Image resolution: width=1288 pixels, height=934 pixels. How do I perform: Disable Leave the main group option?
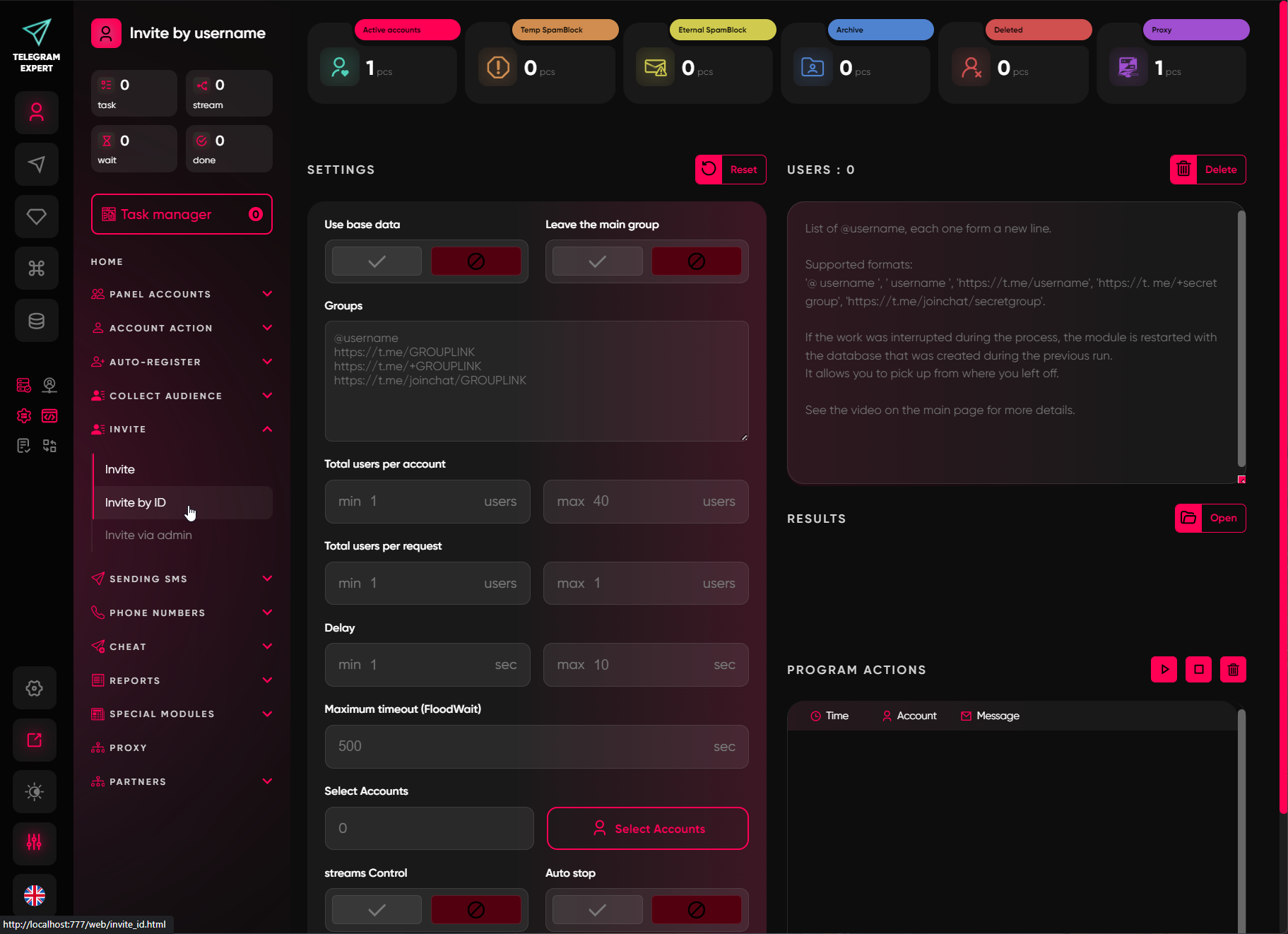click(696, 261)
